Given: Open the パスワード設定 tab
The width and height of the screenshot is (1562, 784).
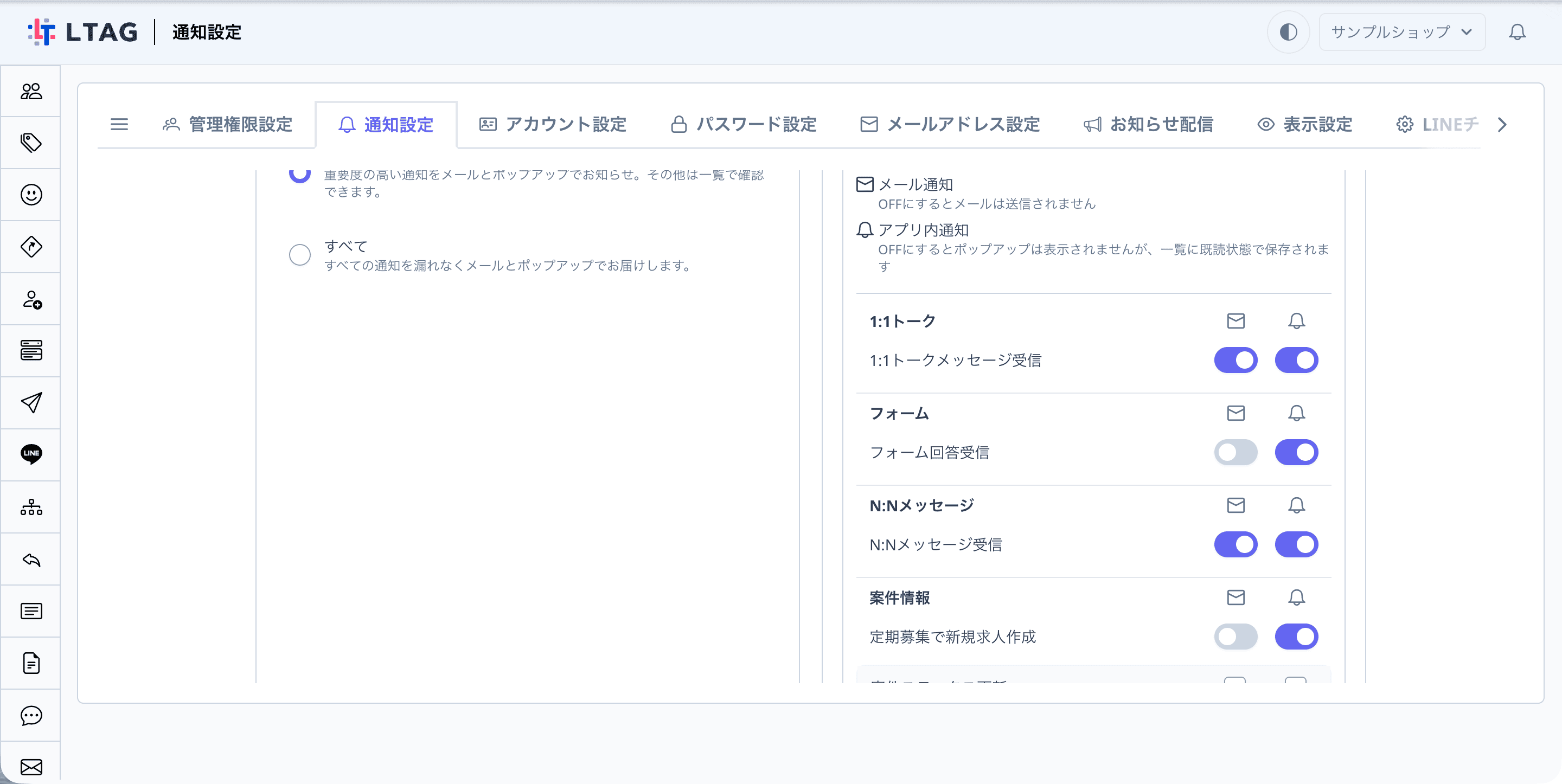Looking at the screenshot, I should coord(744,124).
